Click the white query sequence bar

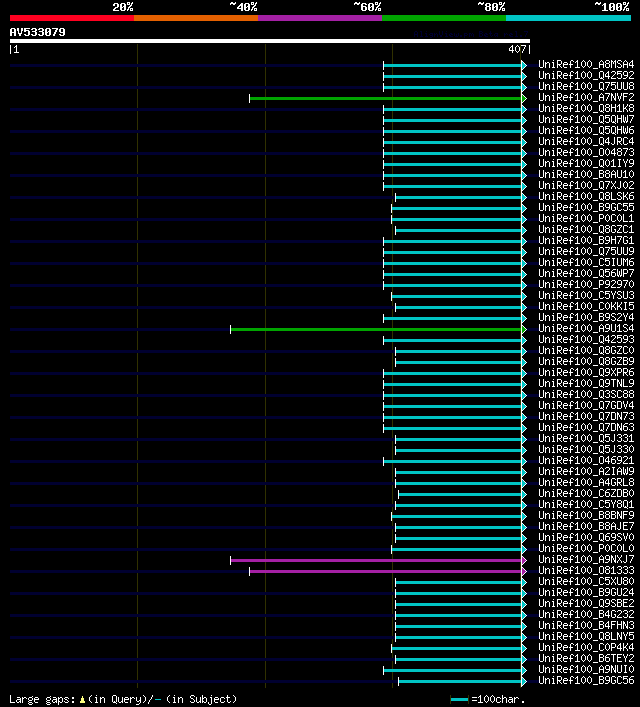pyautogui.click(x=270, y=41)
